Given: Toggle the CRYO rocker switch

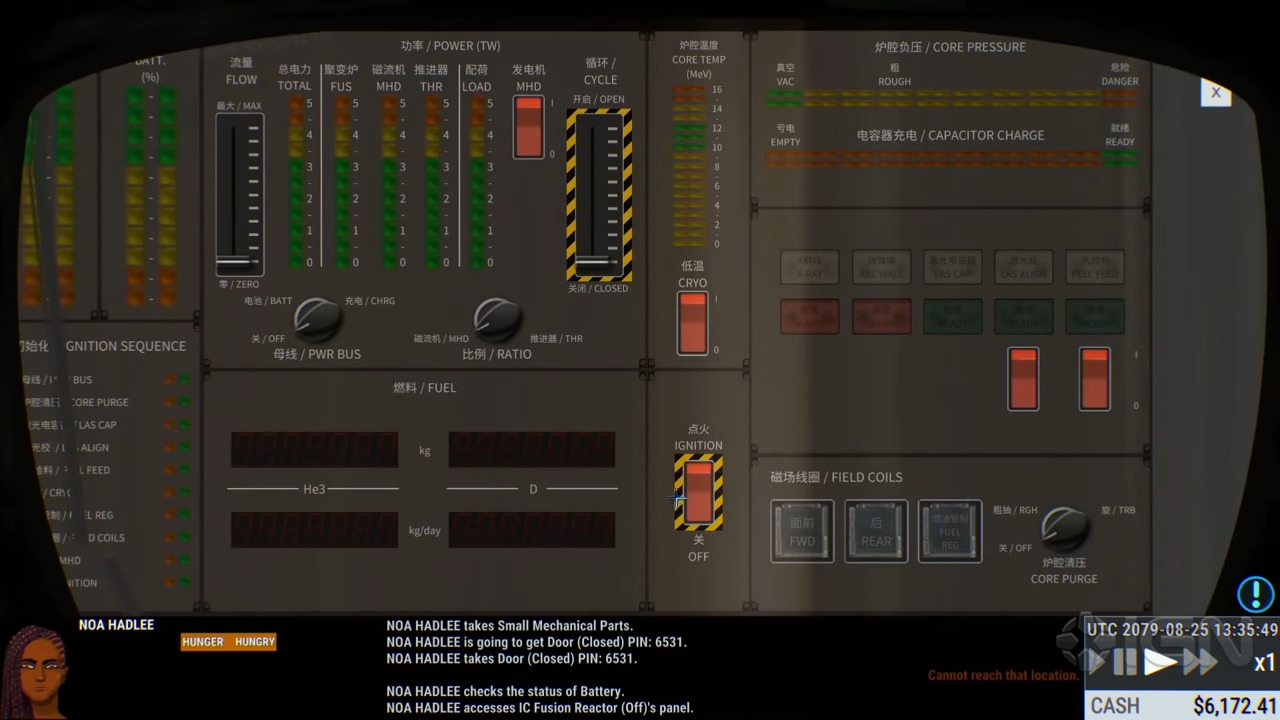Looking at the screenshot, I should [692, 323].
